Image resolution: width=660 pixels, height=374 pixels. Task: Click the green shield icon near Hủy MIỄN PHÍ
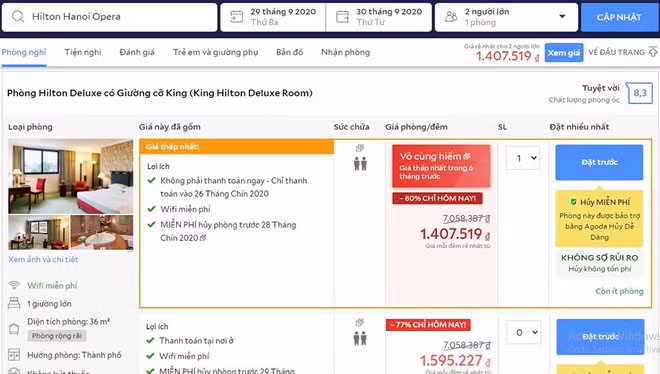point(573,202)
